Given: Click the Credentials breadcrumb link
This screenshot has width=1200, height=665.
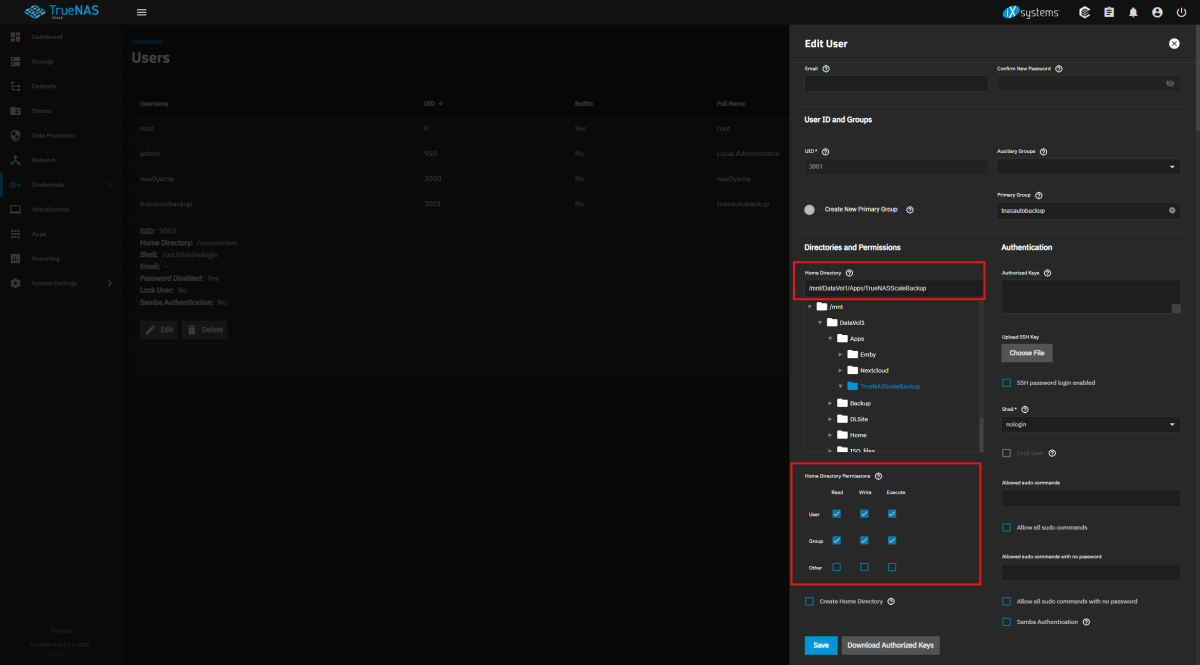Looking at the screenshot, I should click(147, 42).
